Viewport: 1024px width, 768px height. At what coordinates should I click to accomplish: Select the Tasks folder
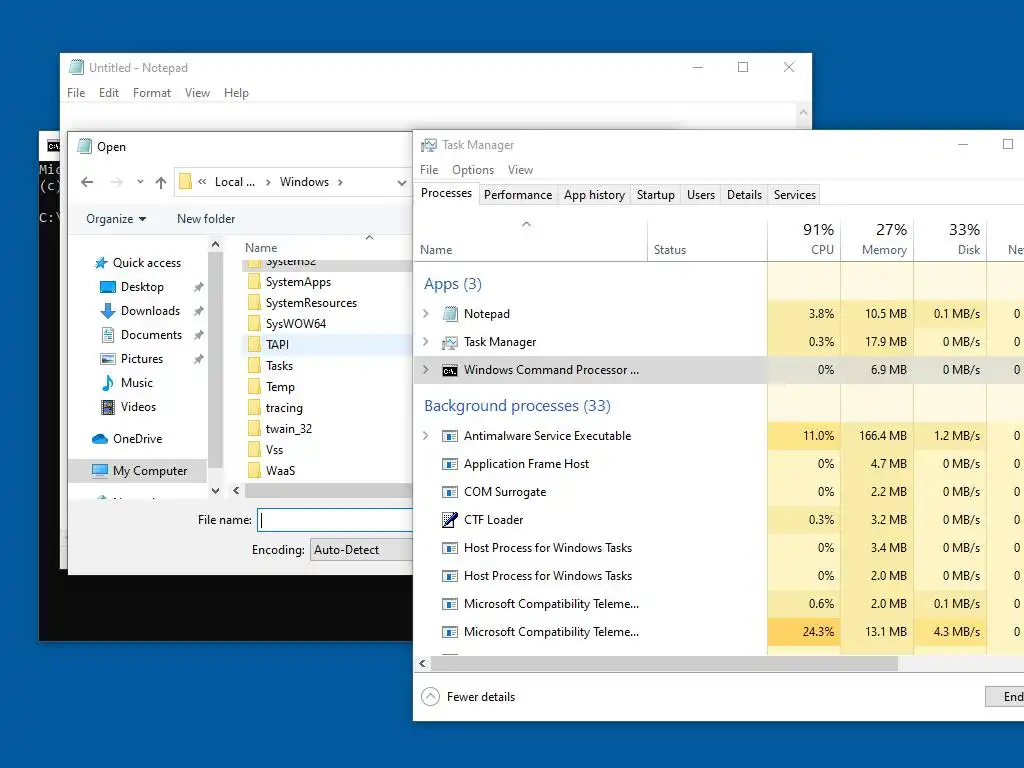(x=280, y=366)
